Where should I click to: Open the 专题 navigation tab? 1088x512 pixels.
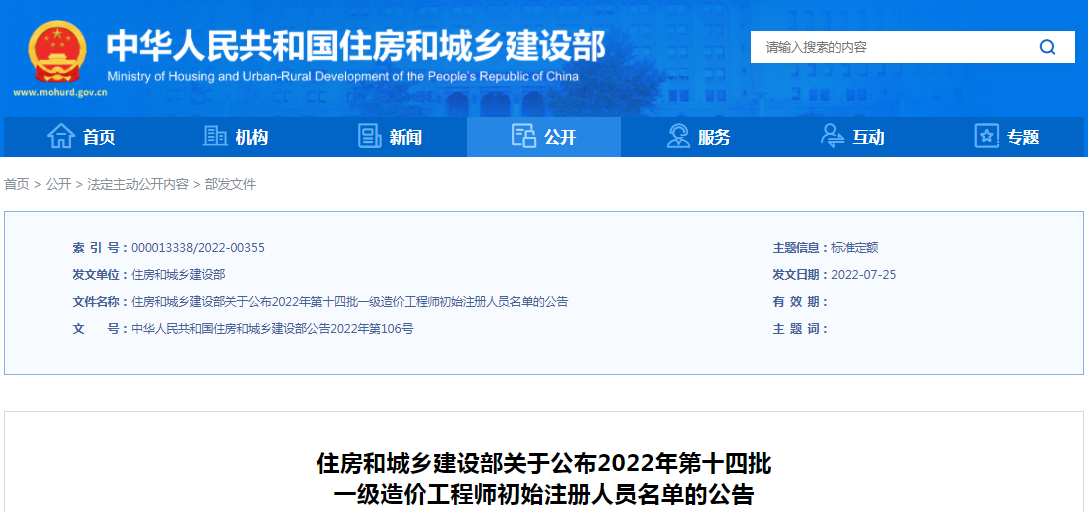(x=1007, y=137)
